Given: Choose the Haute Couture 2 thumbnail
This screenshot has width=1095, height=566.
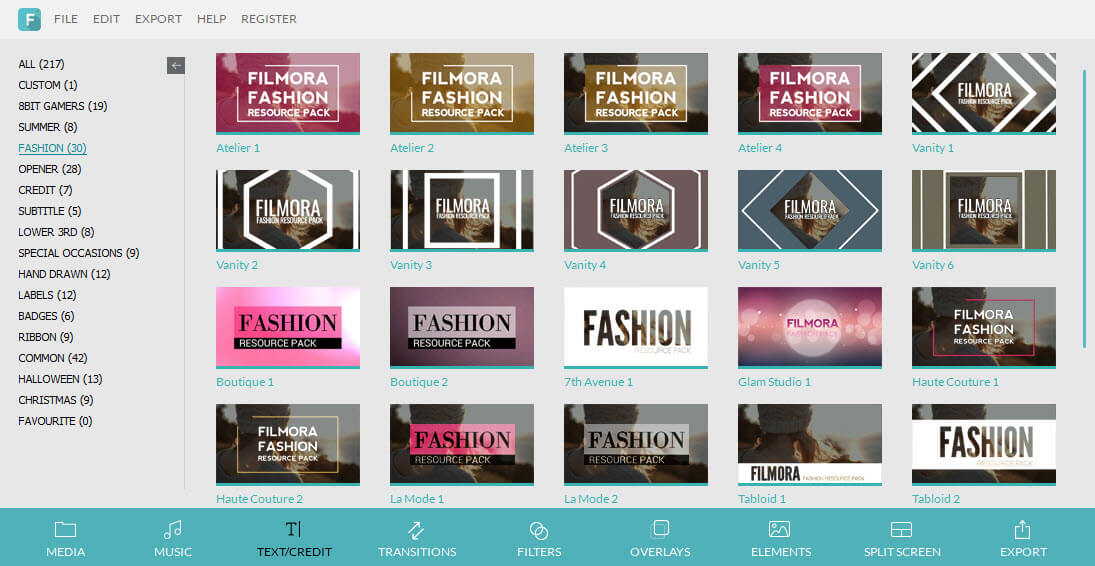Looking at the screenshot, I should point(288,444).
